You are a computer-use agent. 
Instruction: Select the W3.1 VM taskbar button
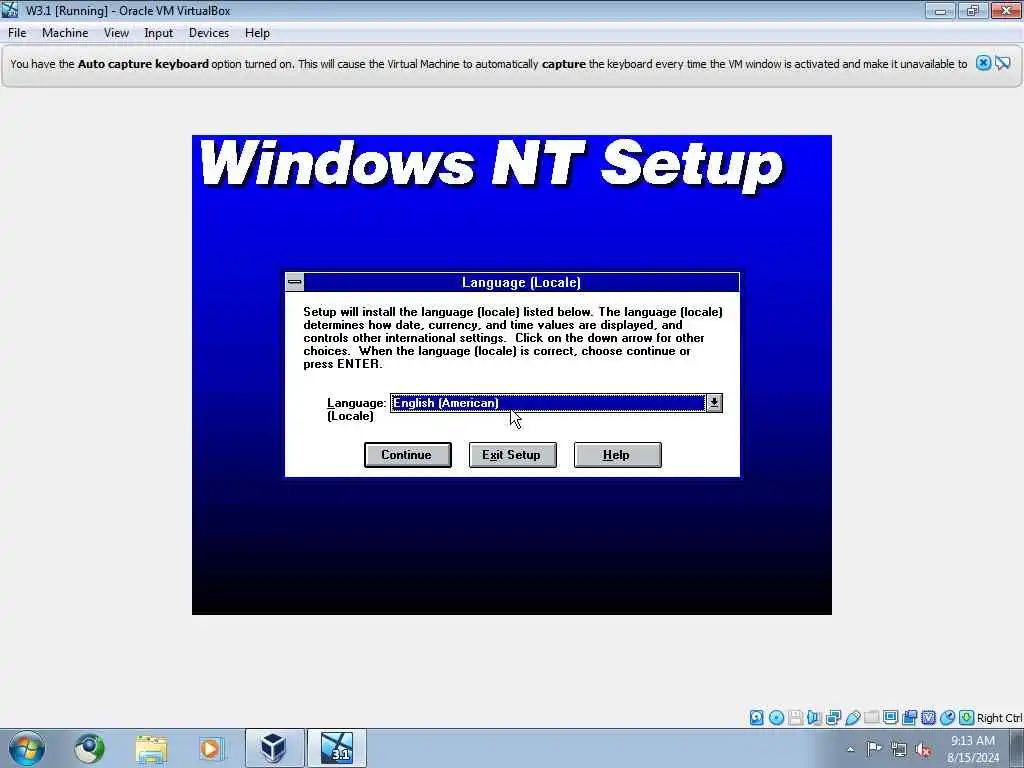point(337,748)
